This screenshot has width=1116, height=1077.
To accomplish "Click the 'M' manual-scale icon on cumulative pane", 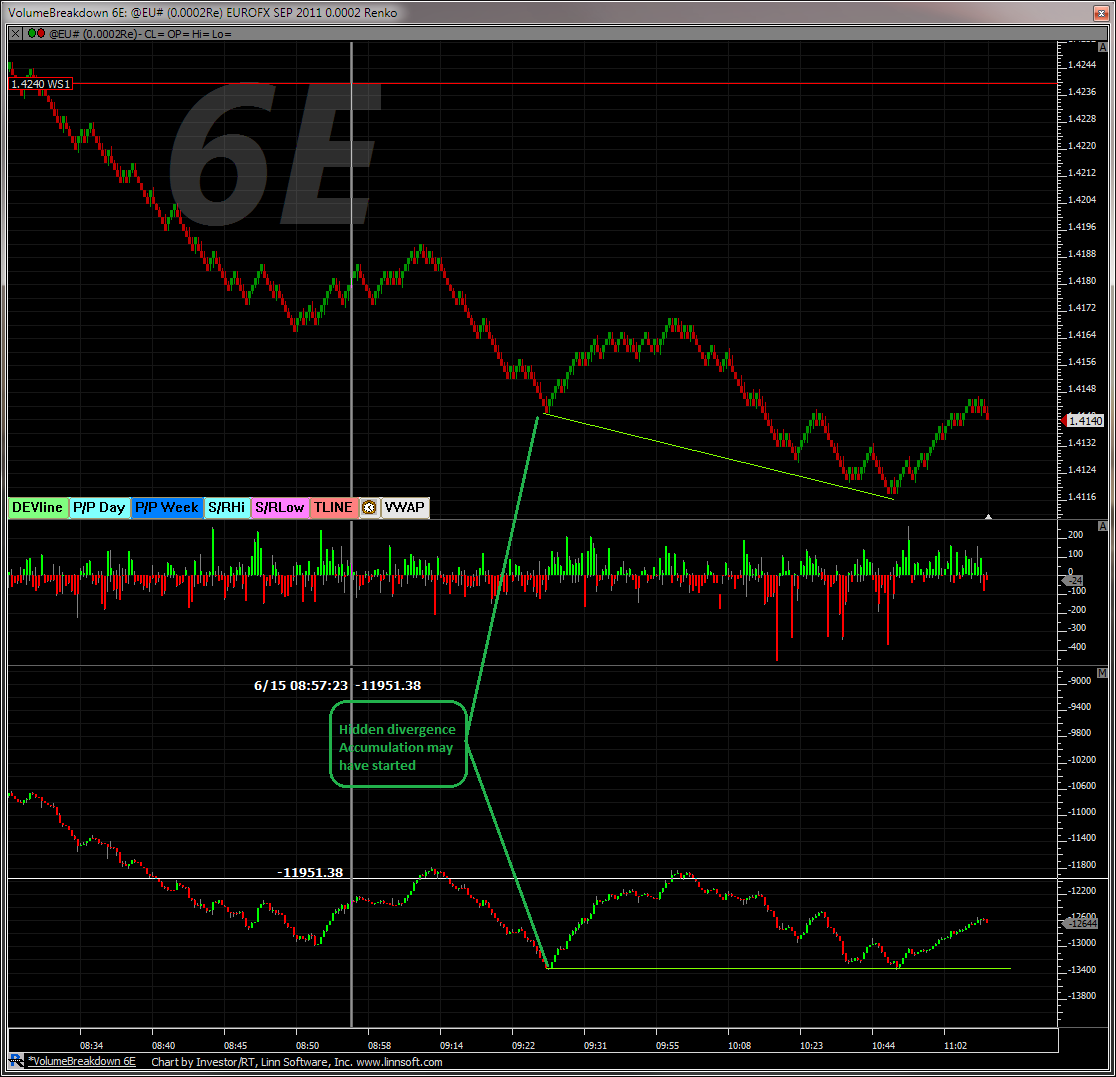I will click(x=1102, y=673).
